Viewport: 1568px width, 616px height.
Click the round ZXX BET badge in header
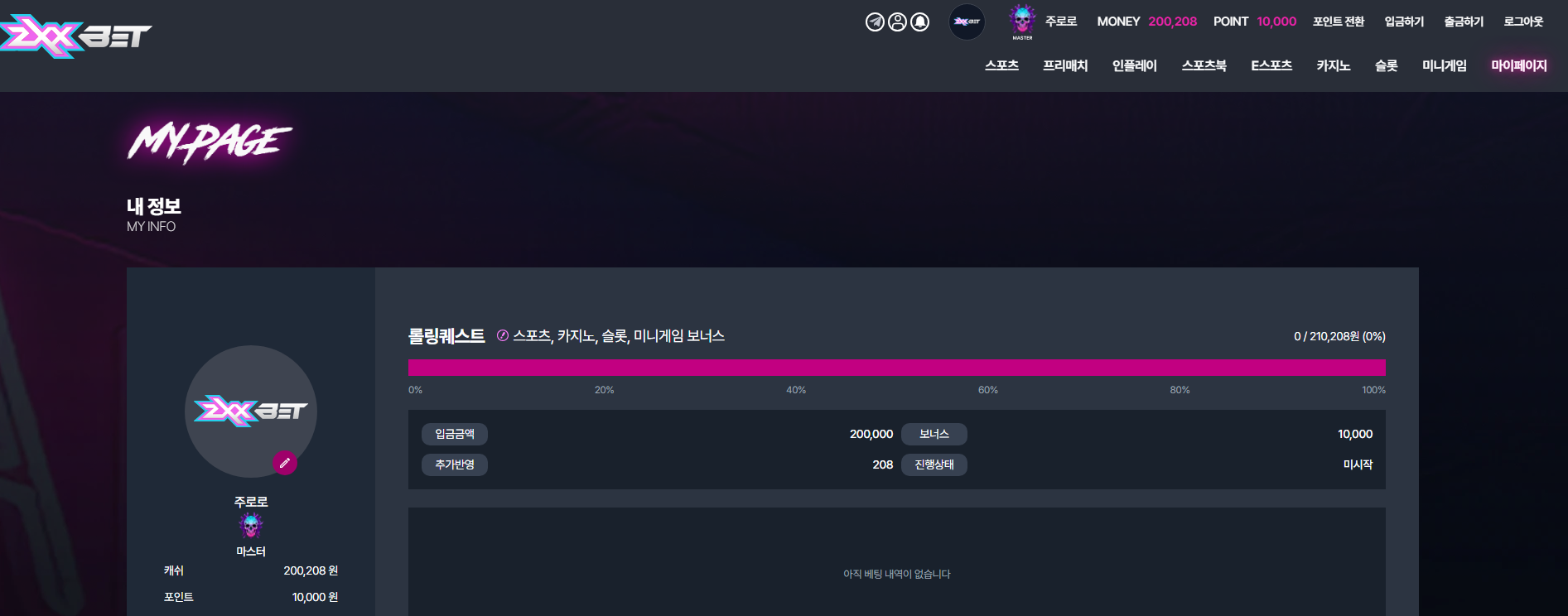[967, 22]
